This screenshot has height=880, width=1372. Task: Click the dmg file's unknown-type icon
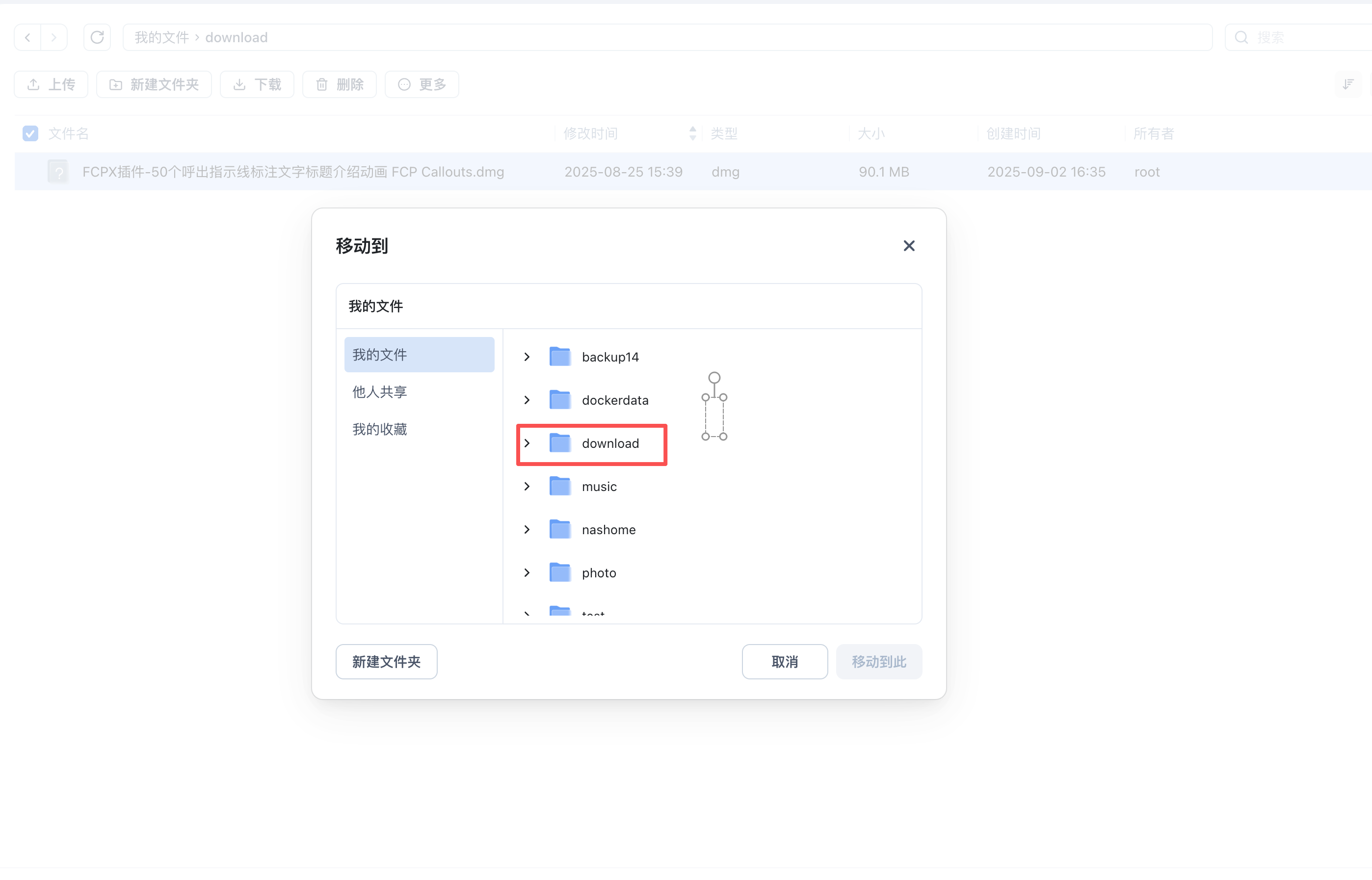[x=58, y=172]
